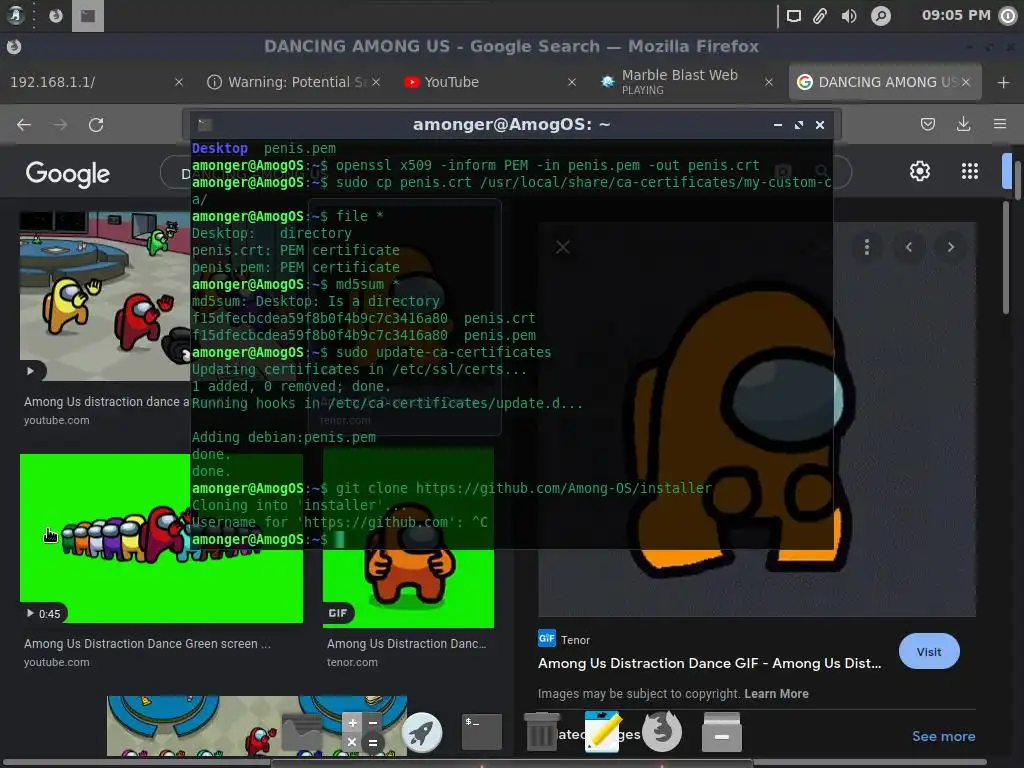Open the trash icon in the dock
This screenshot has height=768, width=1024.
click(541, 732)
